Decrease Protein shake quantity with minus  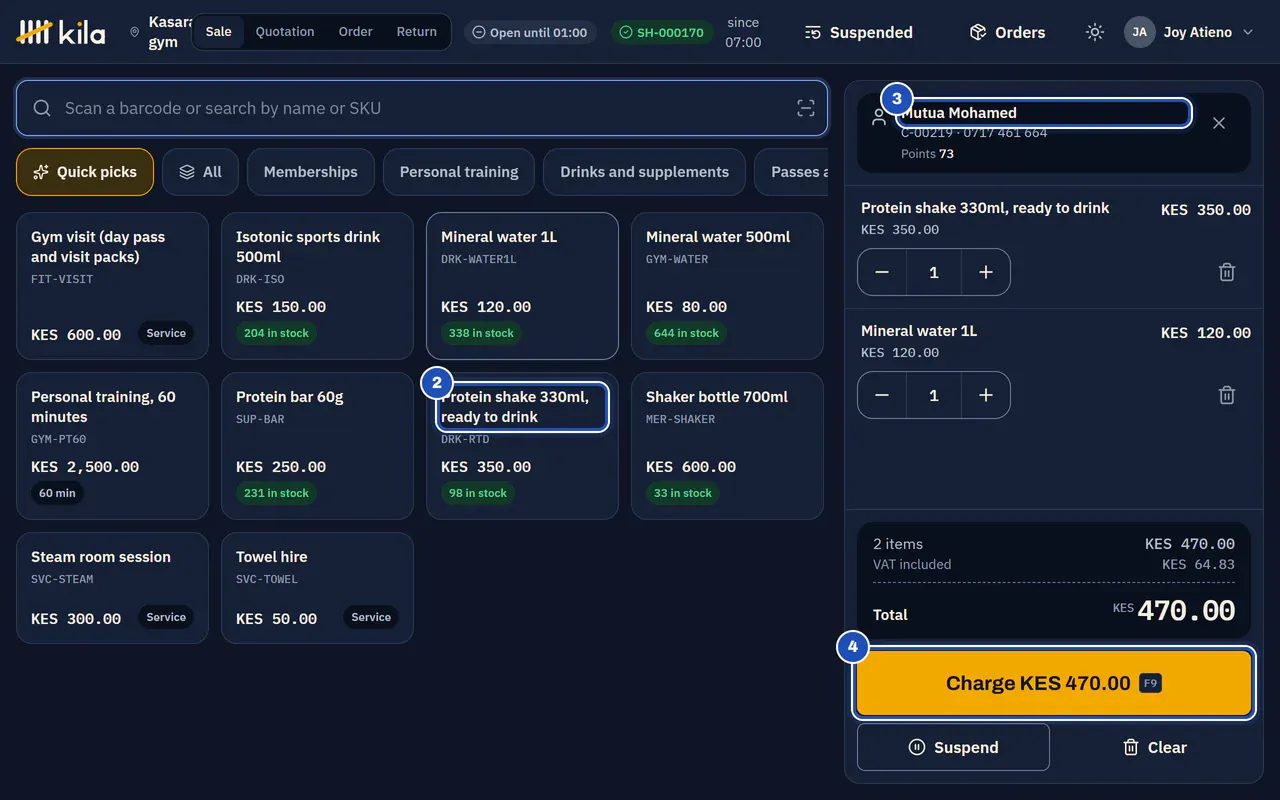(882, 272)
